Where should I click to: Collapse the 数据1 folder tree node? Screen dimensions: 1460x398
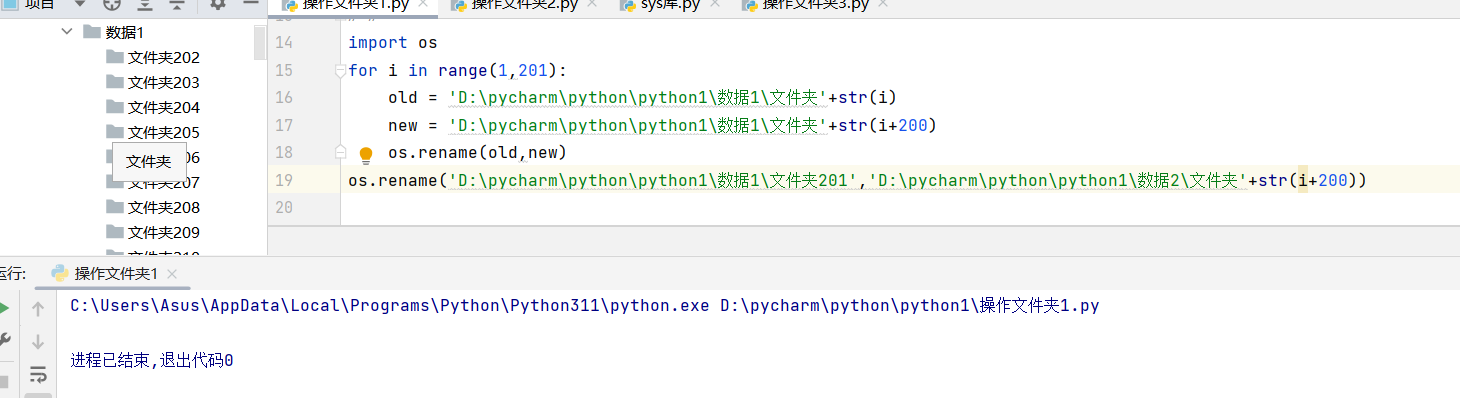(67, 32)
